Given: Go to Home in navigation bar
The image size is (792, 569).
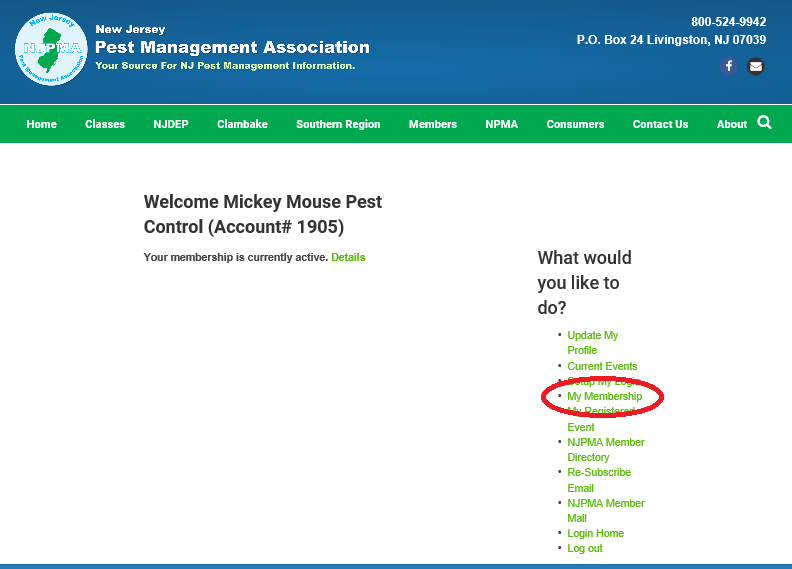Looking at the screenshot, I should pyautogui.click(x=41, y=124).
